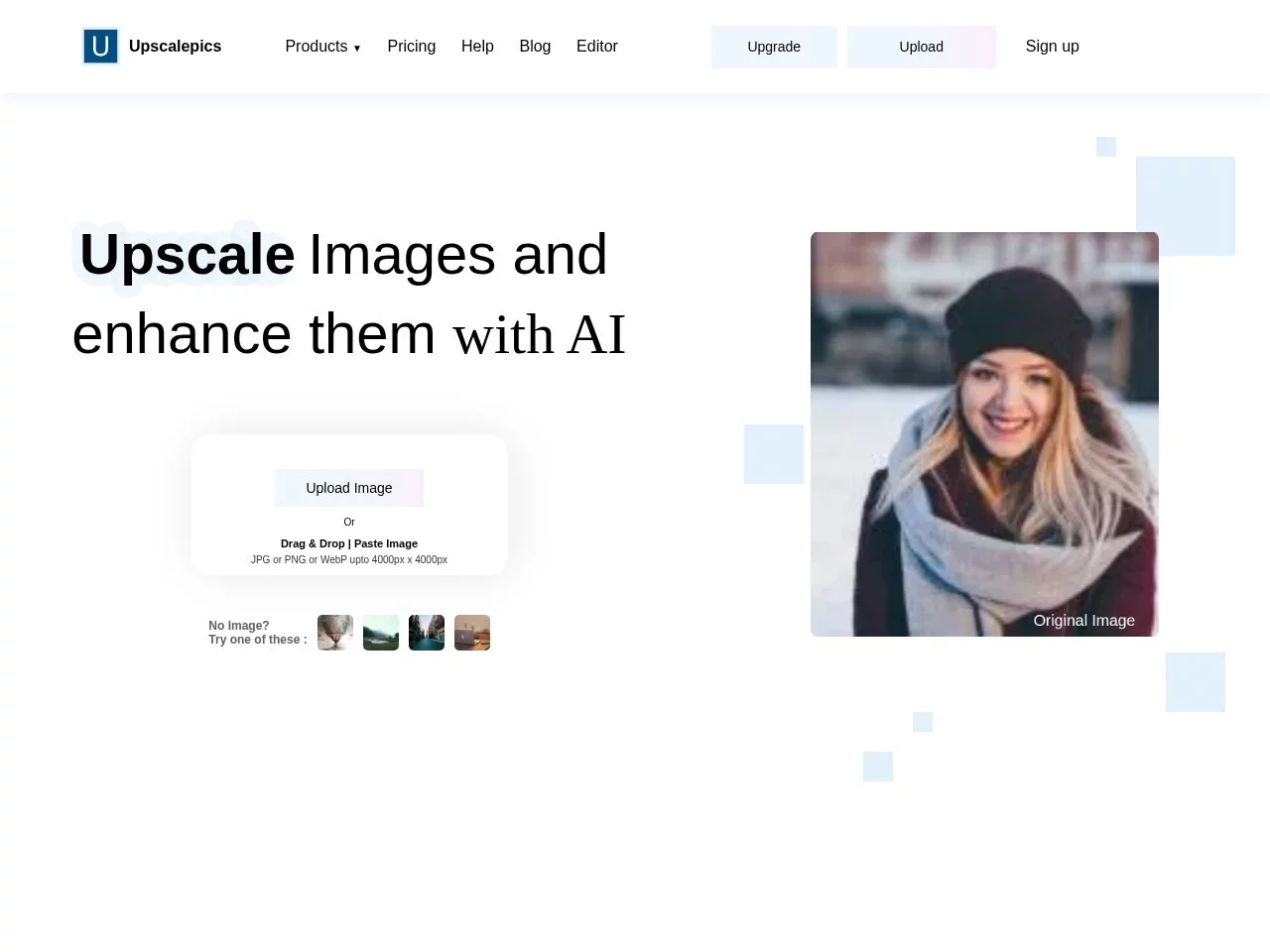Click the Upload button in the header
Viewport: 1270px width, 952px height.
[x=921, y=47]
